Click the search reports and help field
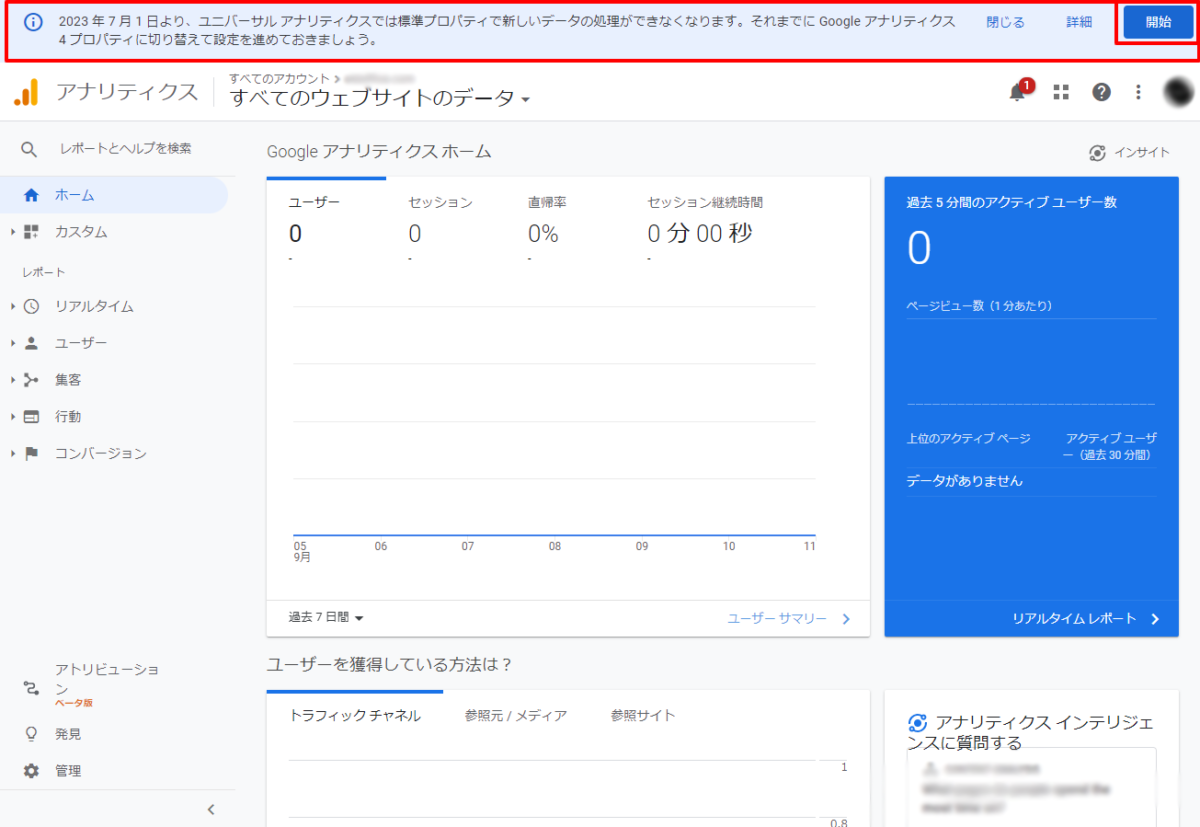 click(x=125, y=149)
